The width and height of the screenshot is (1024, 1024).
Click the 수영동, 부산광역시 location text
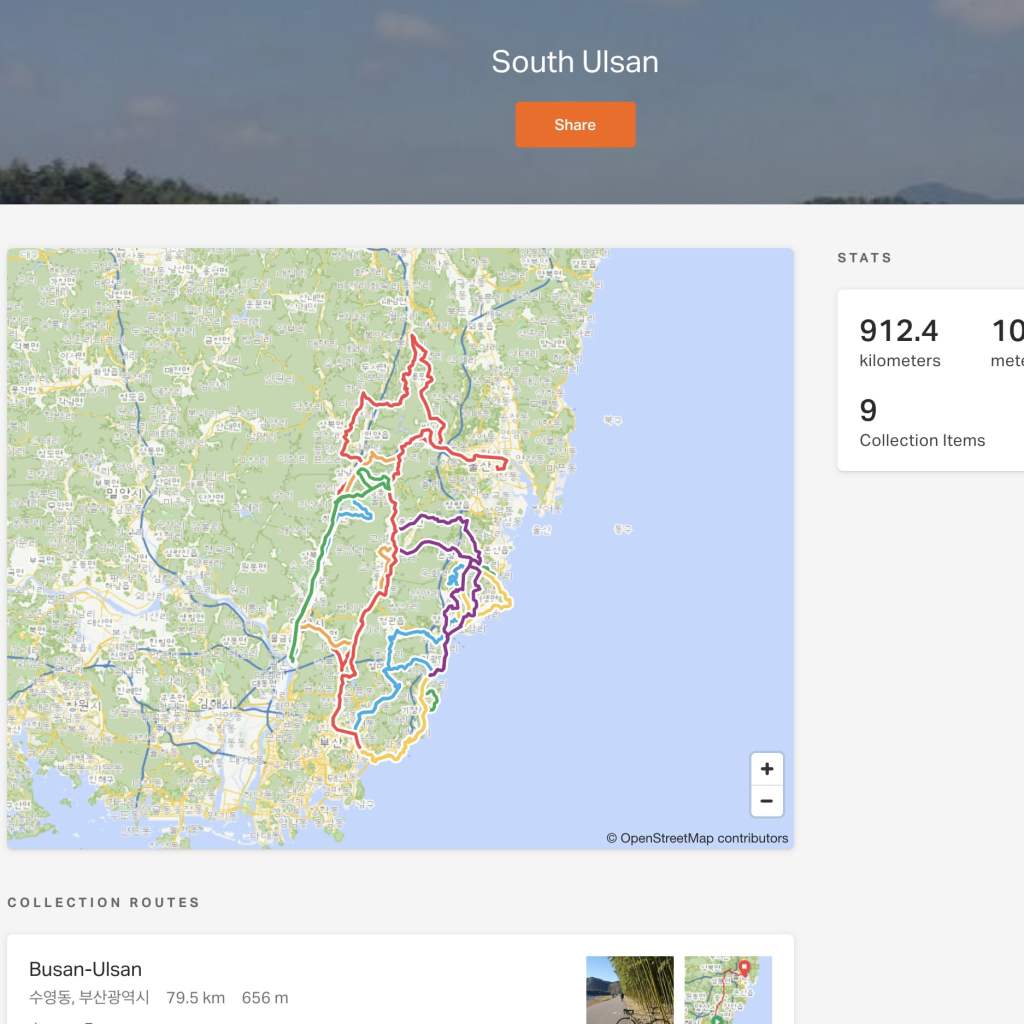point(89,997)
